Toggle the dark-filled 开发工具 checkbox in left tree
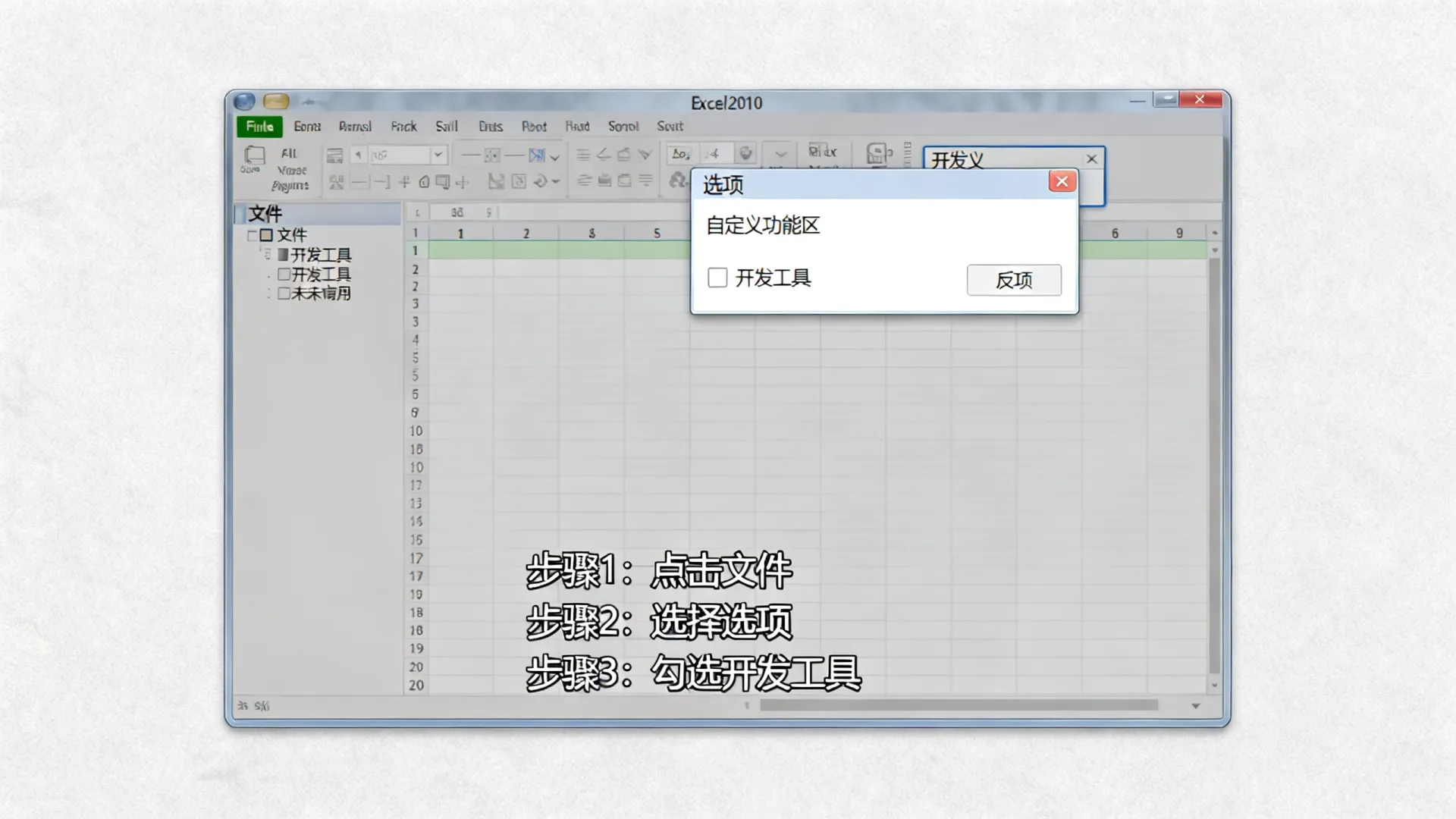 pyautogui.click(x=283, y=254)
